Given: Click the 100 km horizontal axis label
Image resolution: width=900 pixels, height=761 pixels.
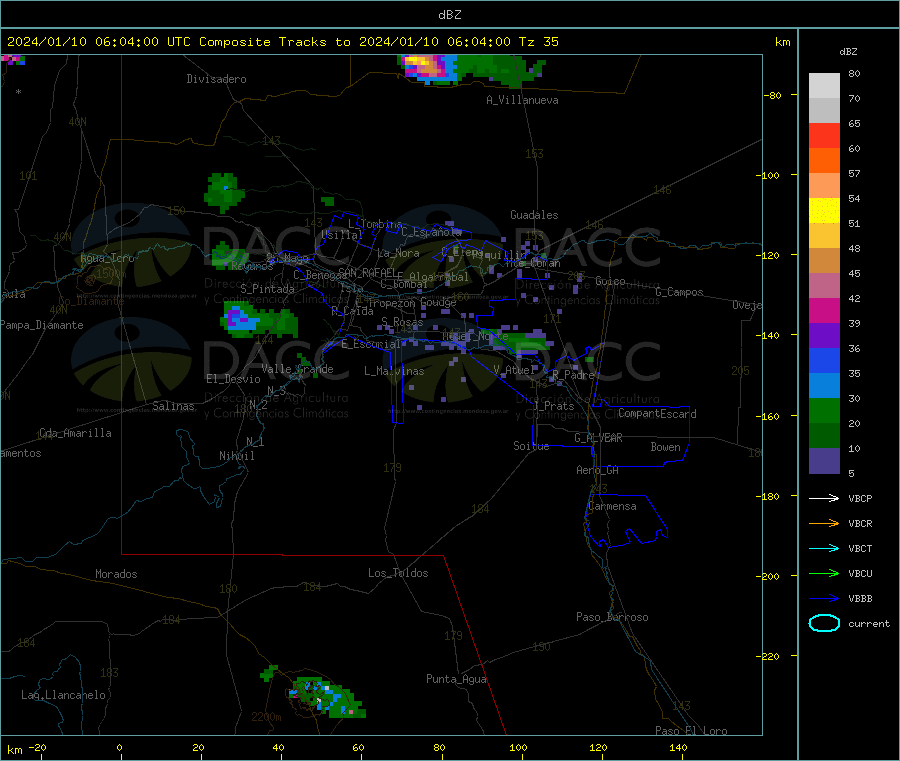Looking at the screenshot, I should pos(518,747).
